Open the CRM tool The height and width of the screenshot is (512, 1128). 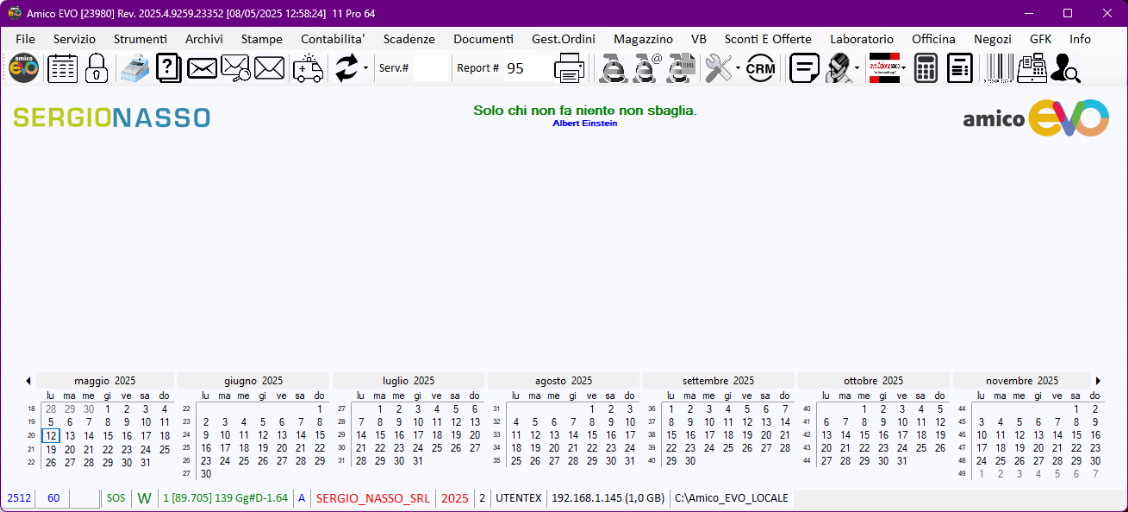[x=761, y=68]
